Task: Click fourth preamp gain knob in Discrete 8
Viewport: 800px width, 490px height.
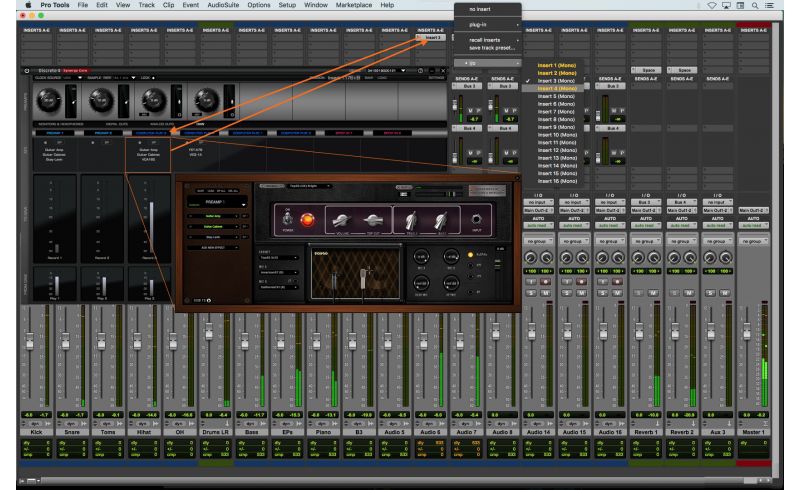Action: [x=206, y=101]
